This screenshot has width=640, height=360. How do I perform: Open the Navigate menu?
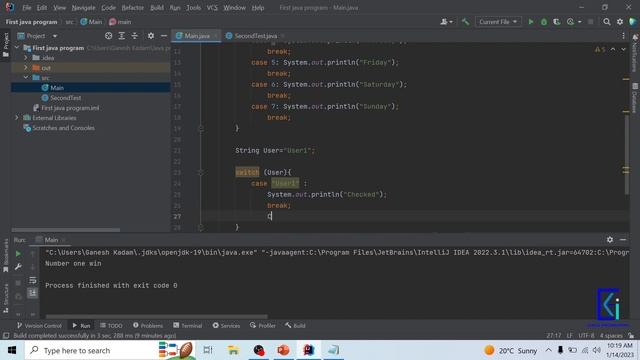pos(83,8)
